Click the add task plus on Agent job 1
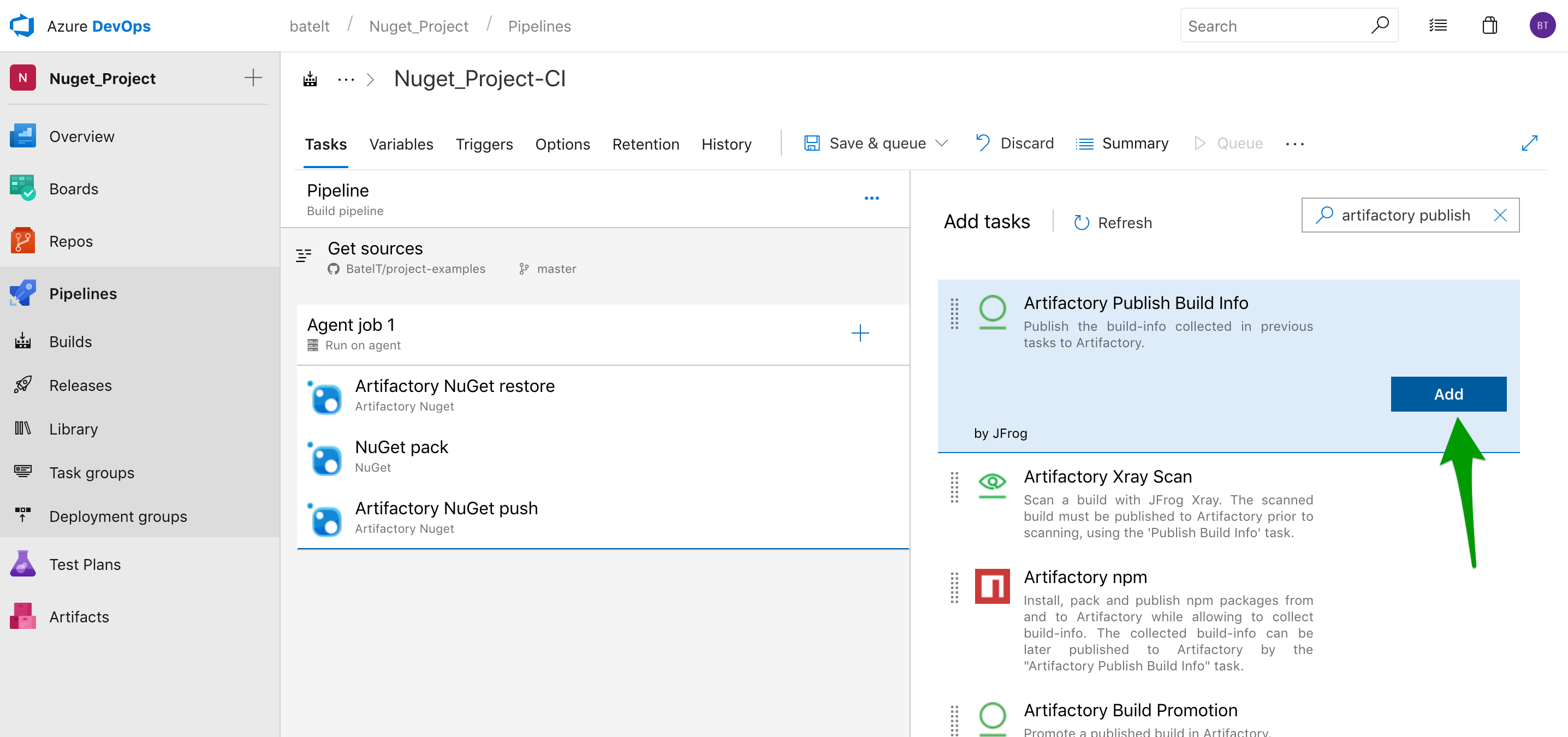 [859, 333]
